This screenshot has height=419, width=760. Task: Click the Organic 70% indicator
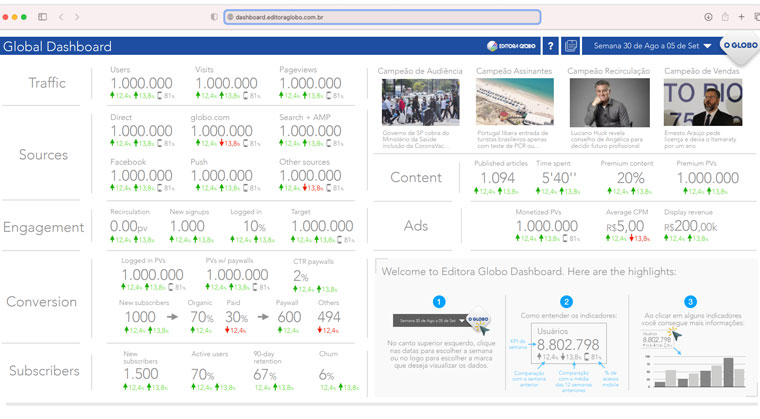click(202, 317)
